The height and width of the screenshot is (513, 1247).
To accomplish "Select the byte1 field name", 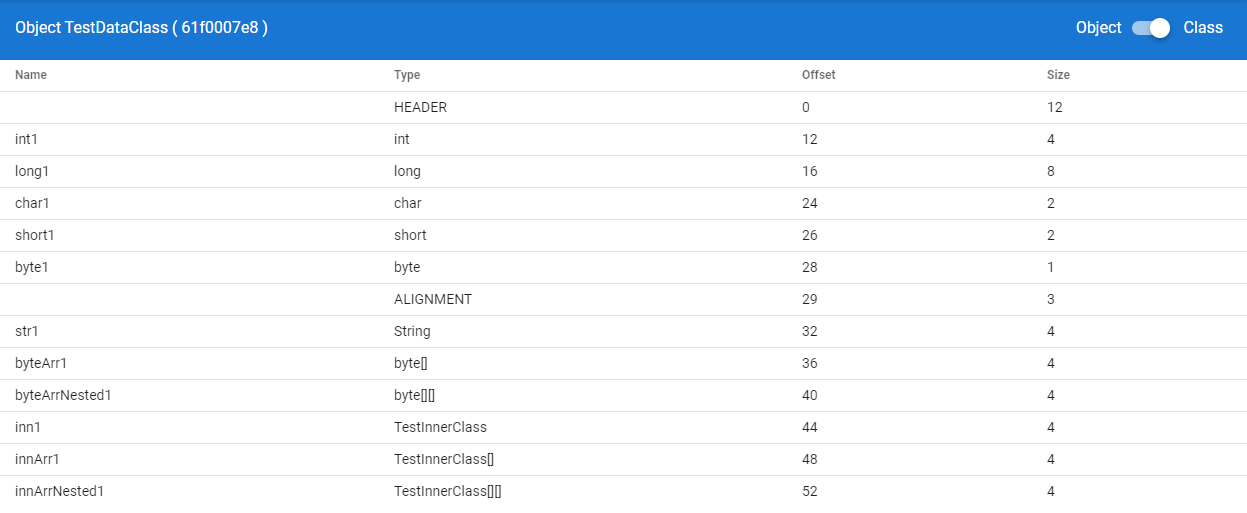I will pos(33,267).
